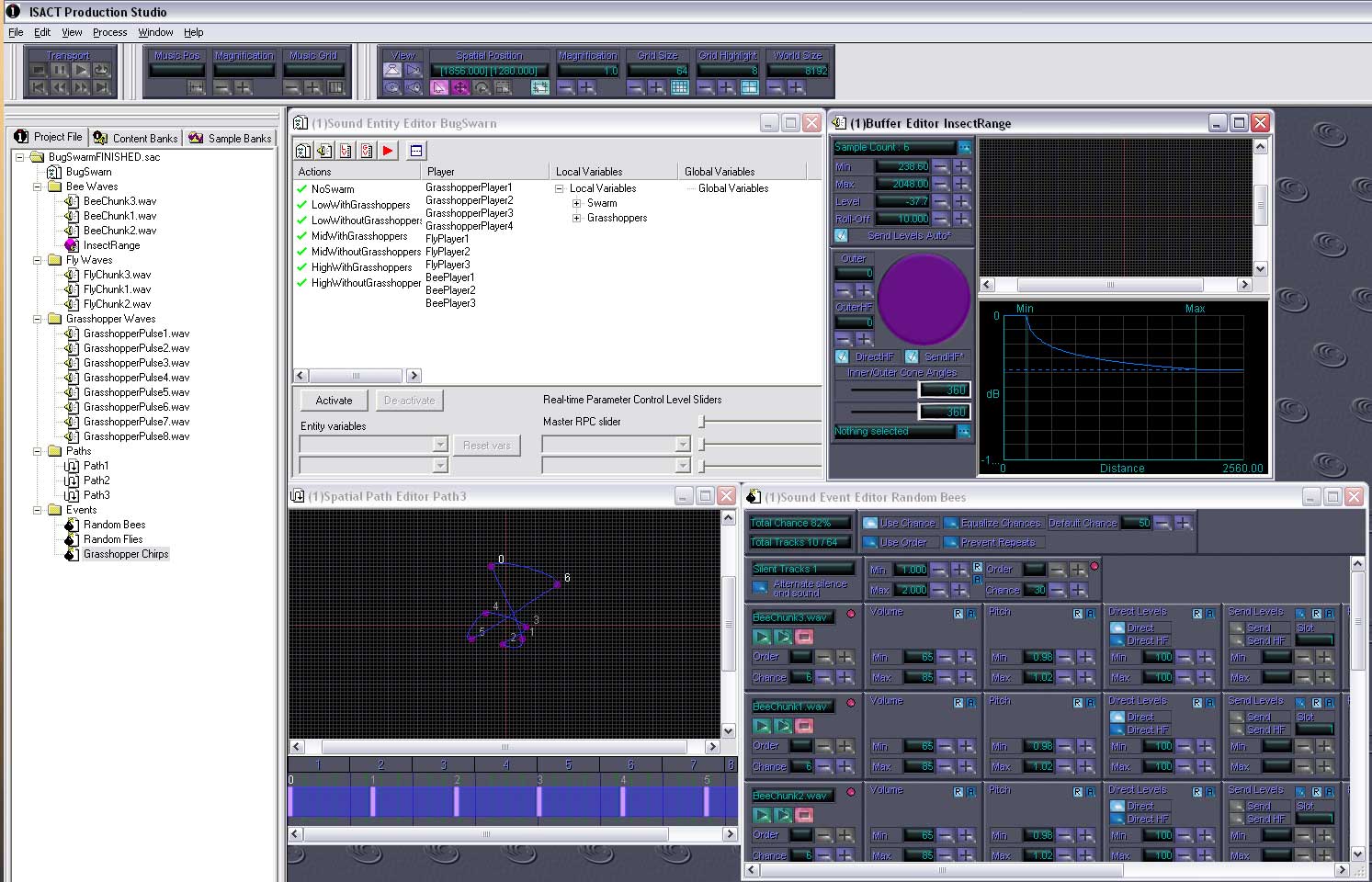Viewport: 1372px width, 882px height.
Task: Click Transport skip-to-end button
Action: pos(101,87)
